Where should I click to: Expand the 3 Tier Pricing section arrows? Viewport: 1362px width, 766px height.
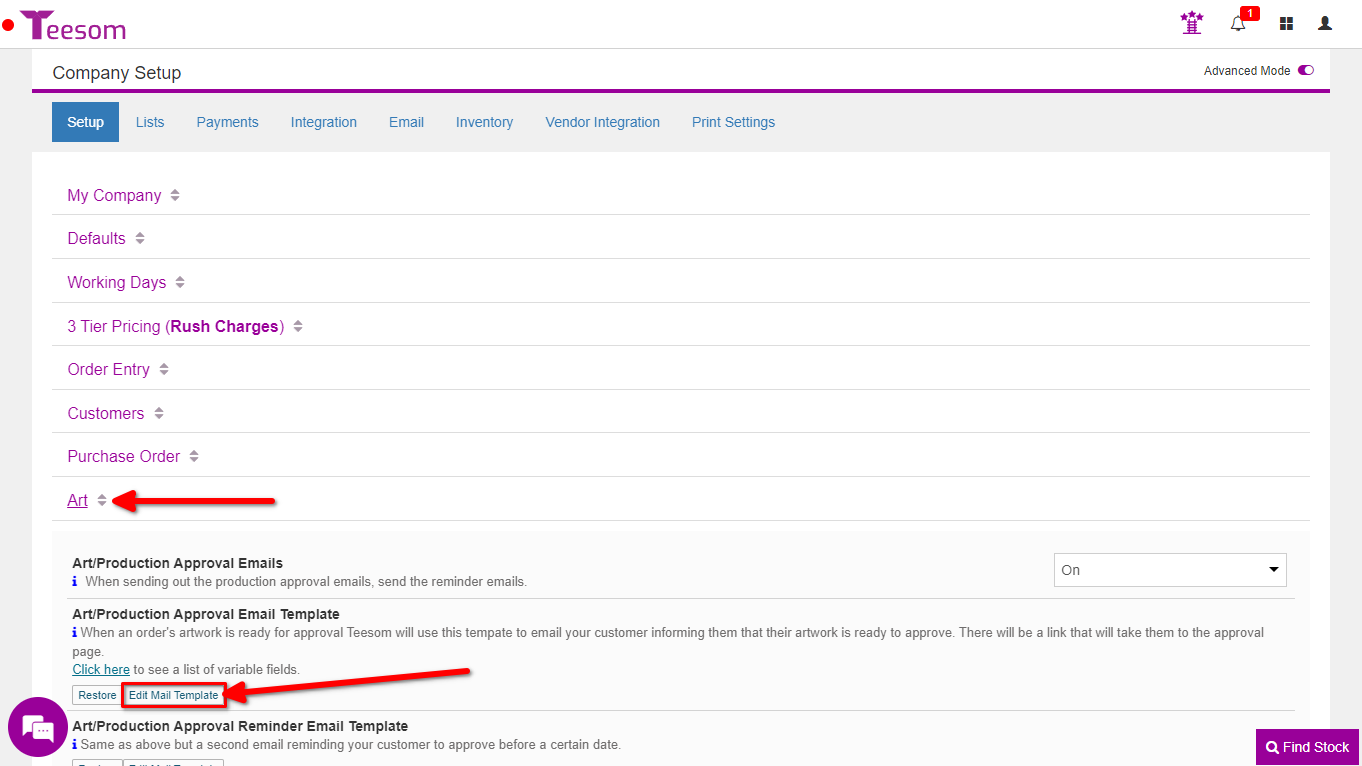tap(298, 327)
